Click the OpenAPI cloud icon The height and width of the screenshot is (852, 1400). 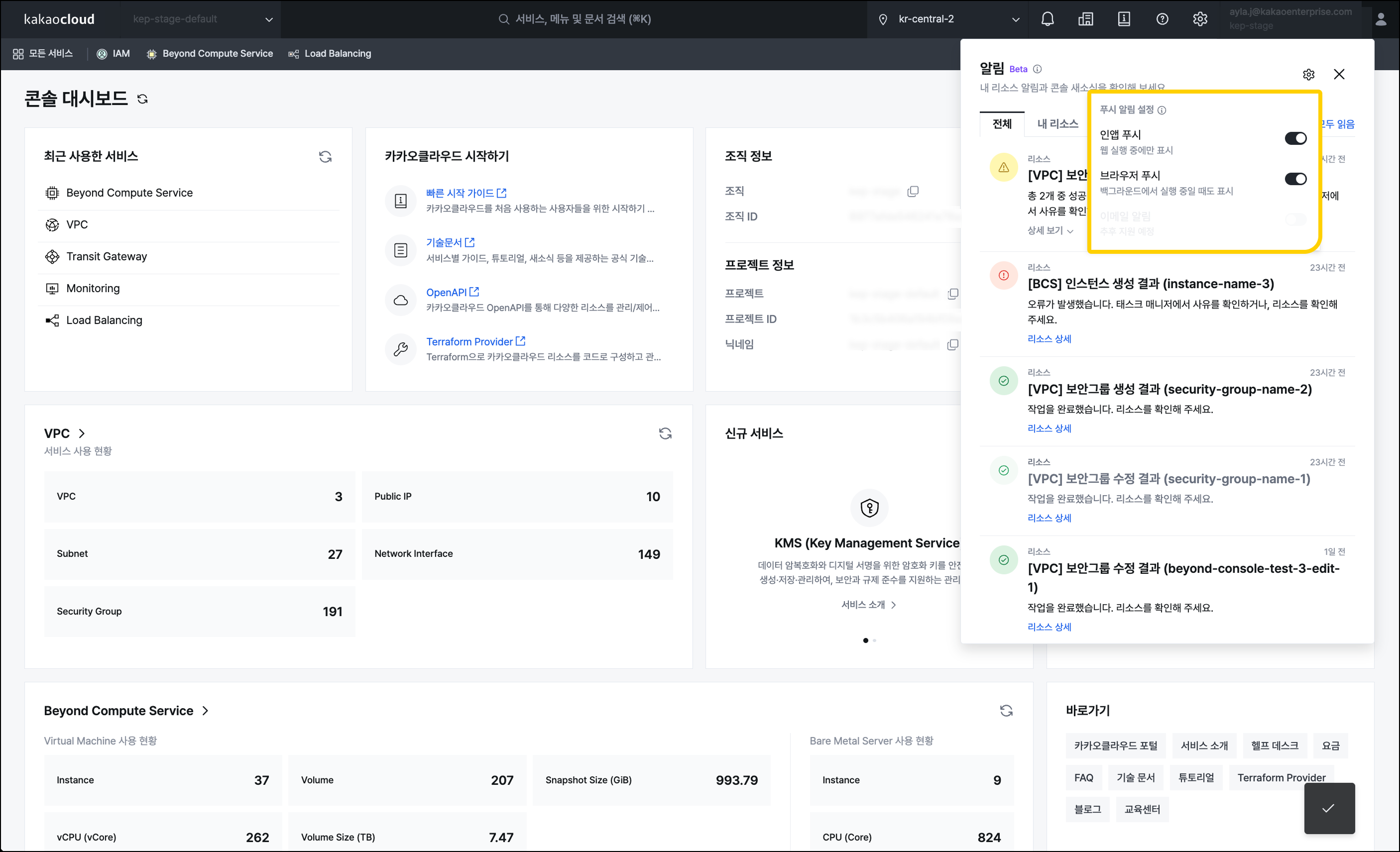(401, 300)
